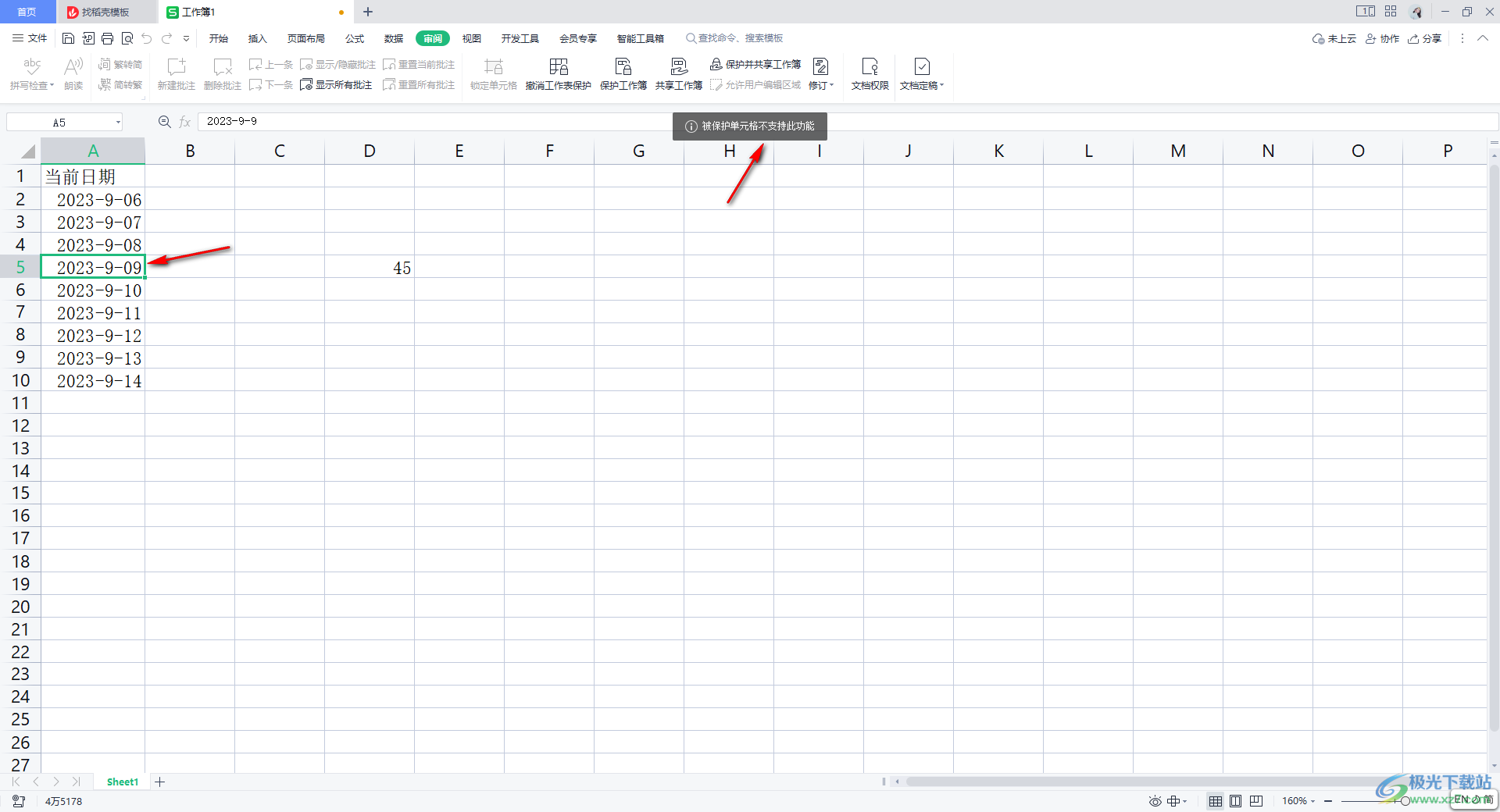Switch to the 视图 View tab
The height and width of the screenshot is (812, 1500).
click(472, 38)
